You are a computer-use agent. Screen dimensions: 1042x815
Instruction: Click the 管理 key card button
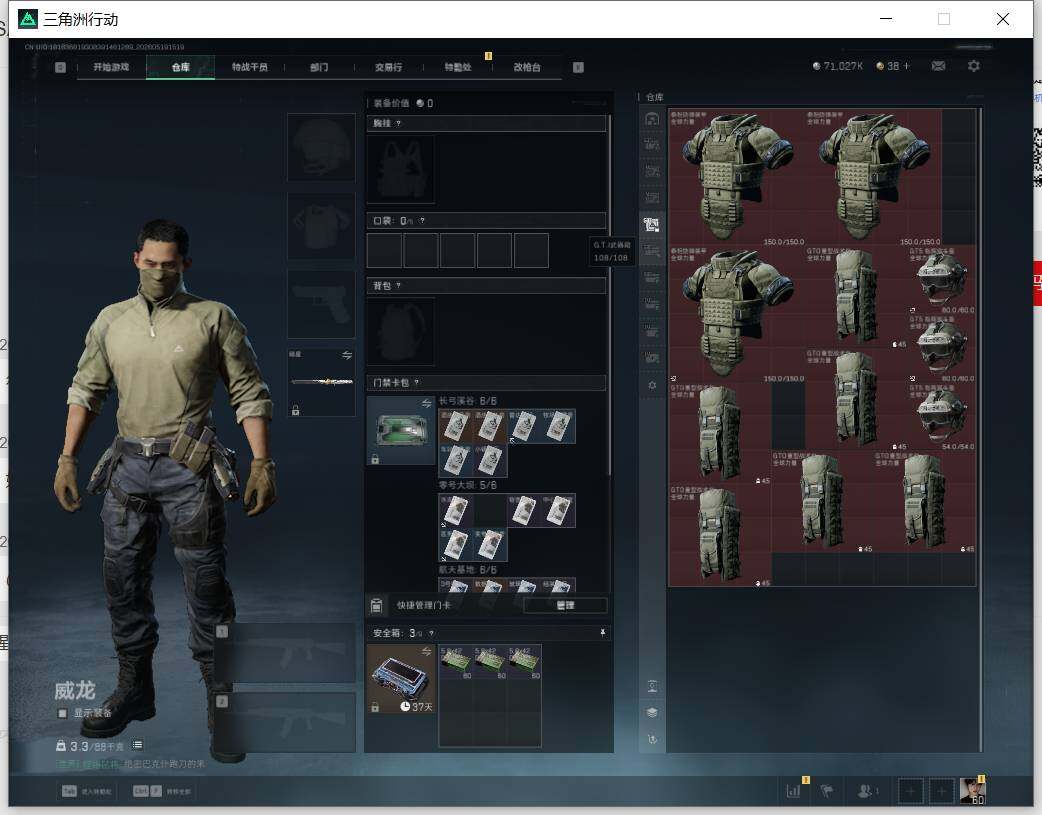click(x=565, y=606)
